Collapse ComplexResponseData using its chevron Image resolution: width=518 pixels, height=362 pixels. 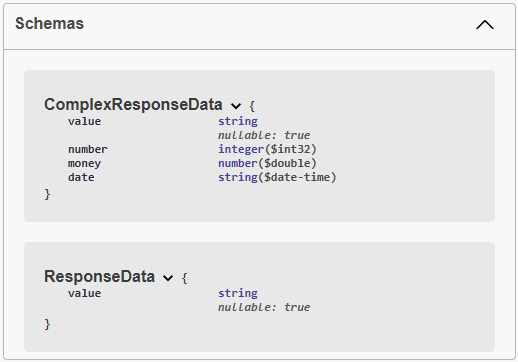(x=236, y=106)
